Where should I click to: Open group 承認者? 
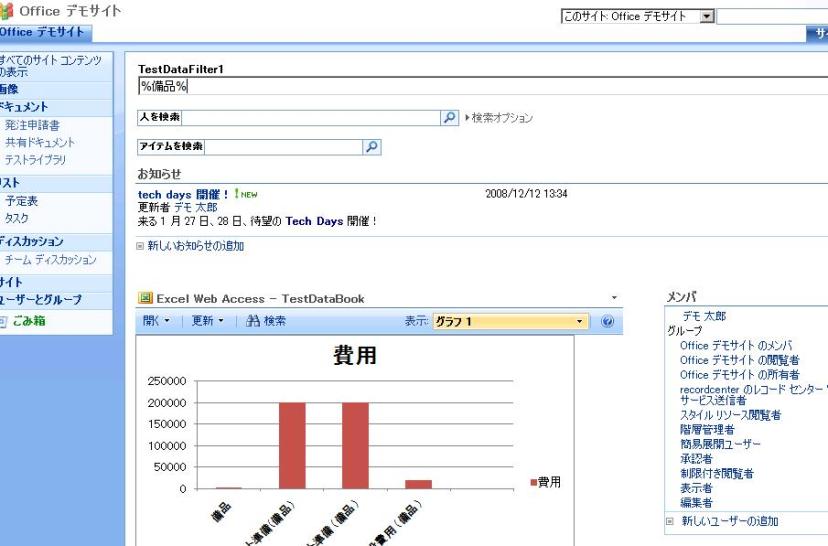(x=696, y=459)
